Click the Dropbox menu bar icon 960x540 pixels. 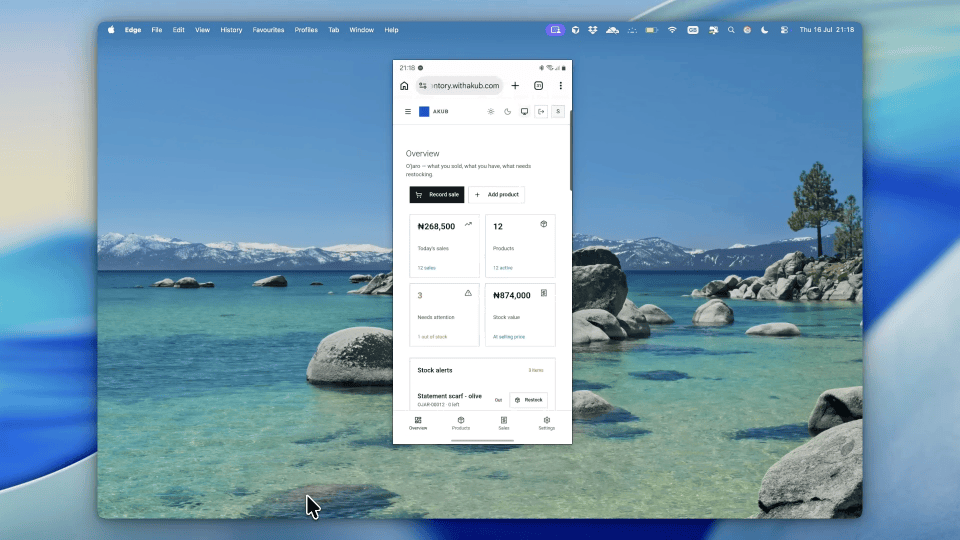(593, 29)
